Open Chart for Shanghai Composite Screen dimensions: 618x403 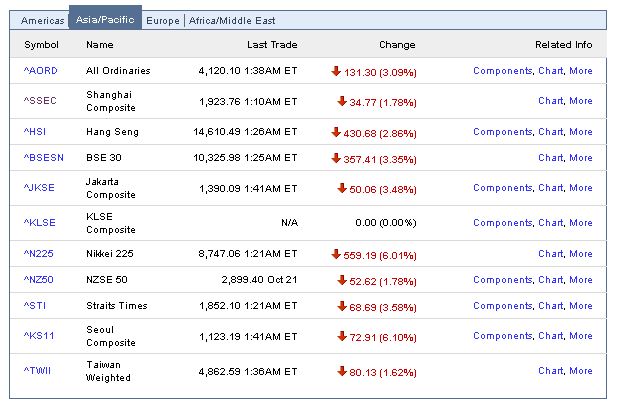pyautogui.click(x=550, y=101)
